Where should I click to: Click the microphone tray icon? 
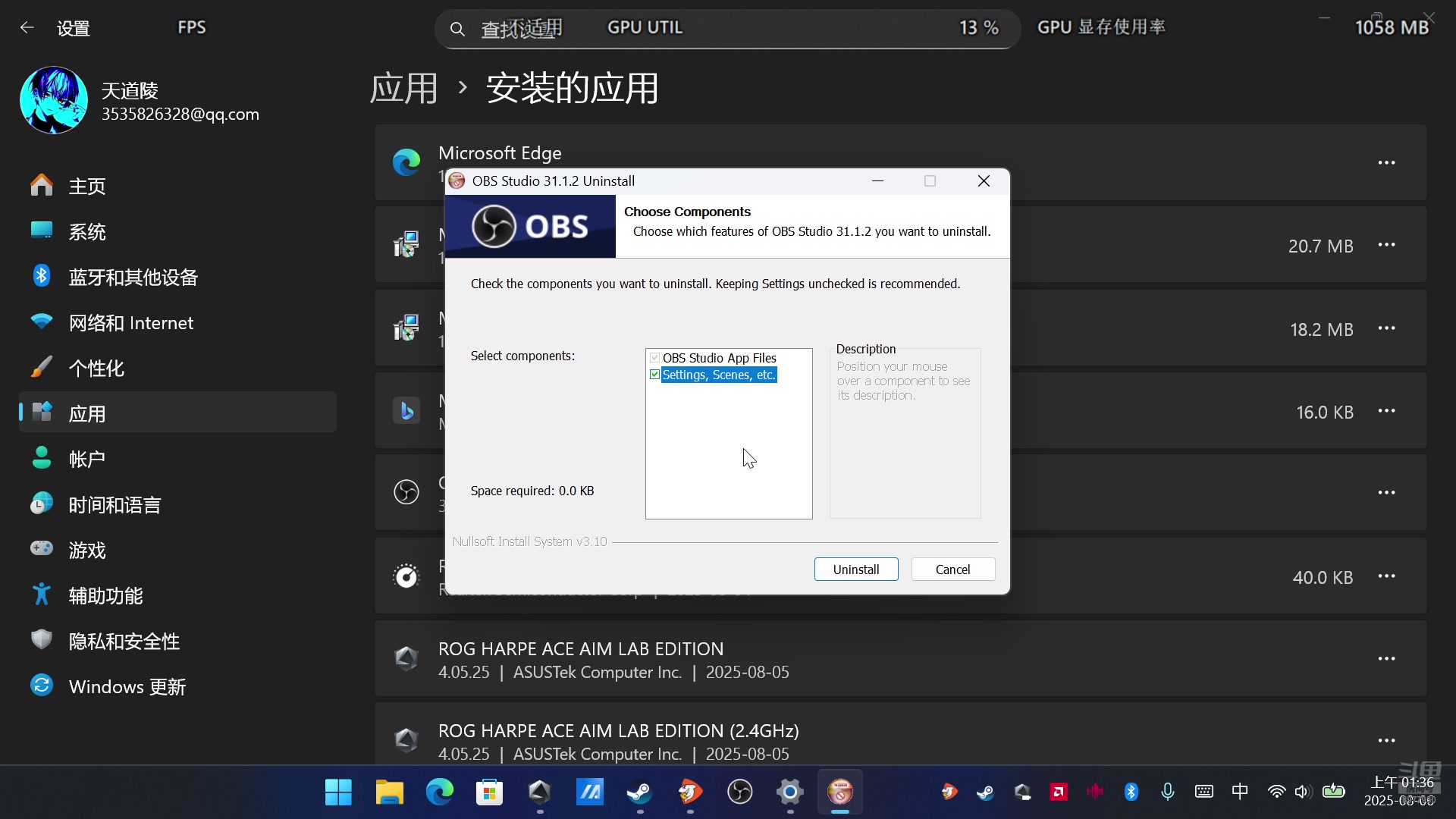click(1167, 792)
